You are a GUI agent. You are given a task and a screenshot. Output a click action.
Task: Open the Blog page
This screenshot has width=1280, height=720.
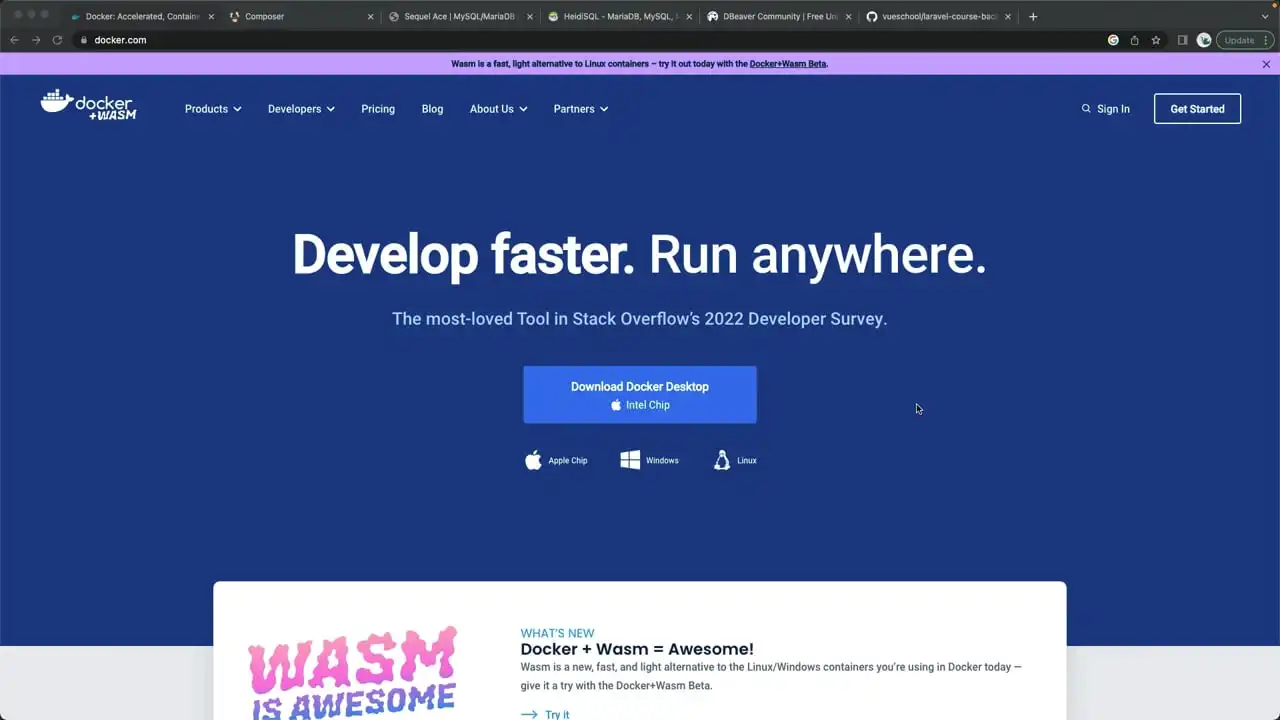coord(432,109)
